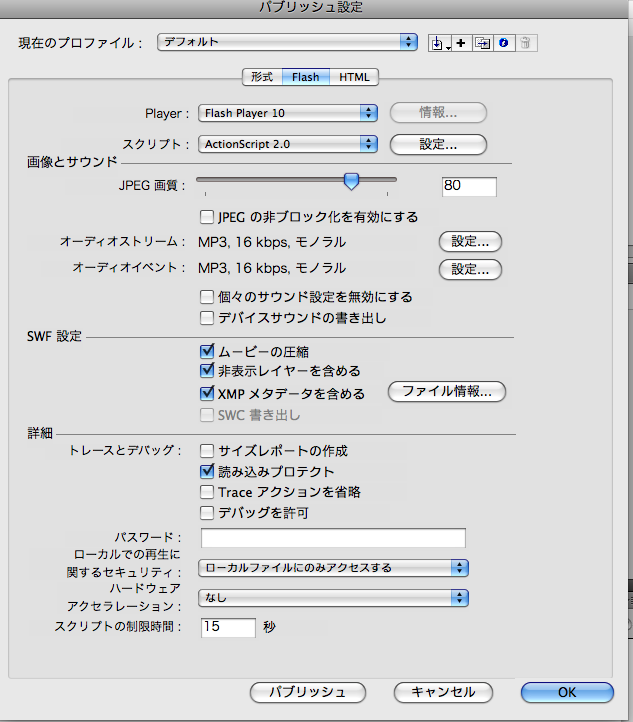Click the blue info profile properties icon
633x722 pixels.
[504, 43]
